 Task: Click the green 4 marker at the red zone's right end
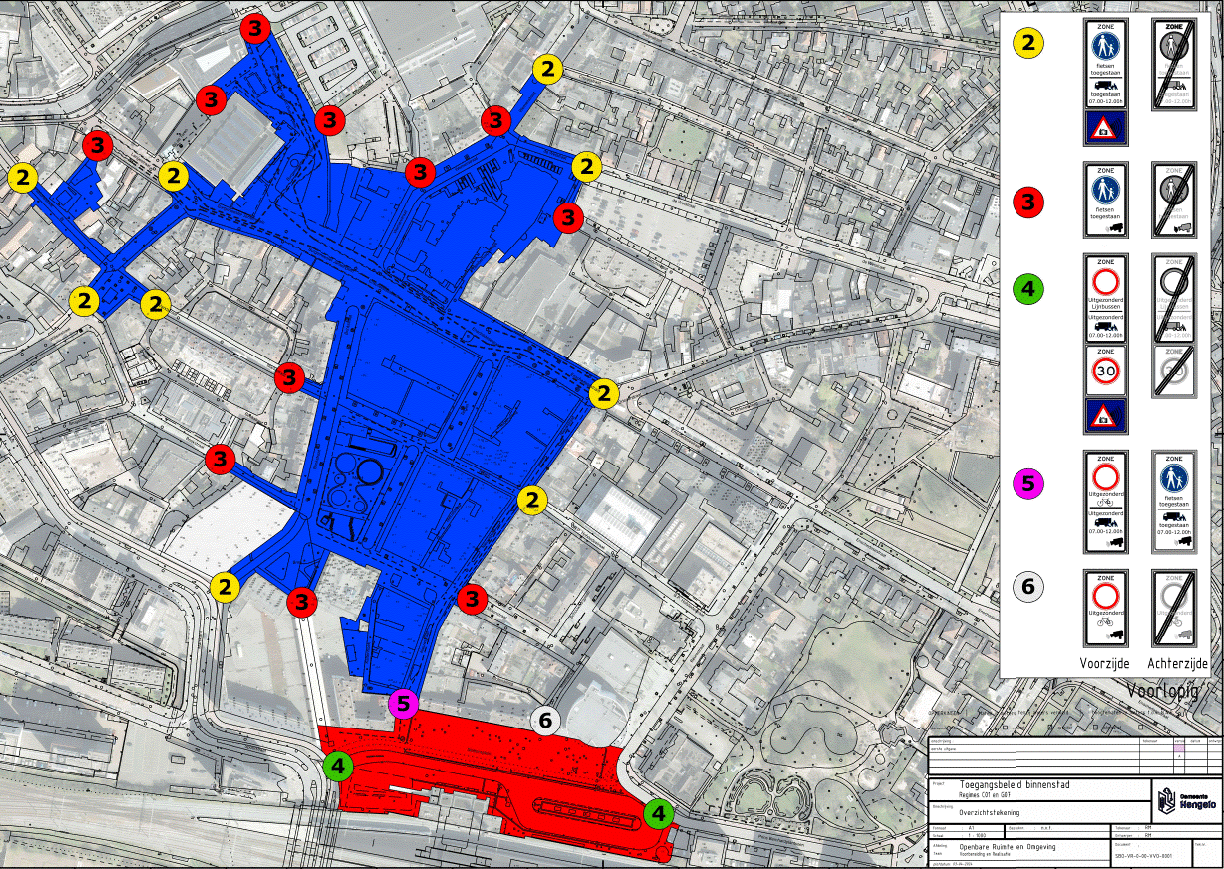click(x=658, y=814)
